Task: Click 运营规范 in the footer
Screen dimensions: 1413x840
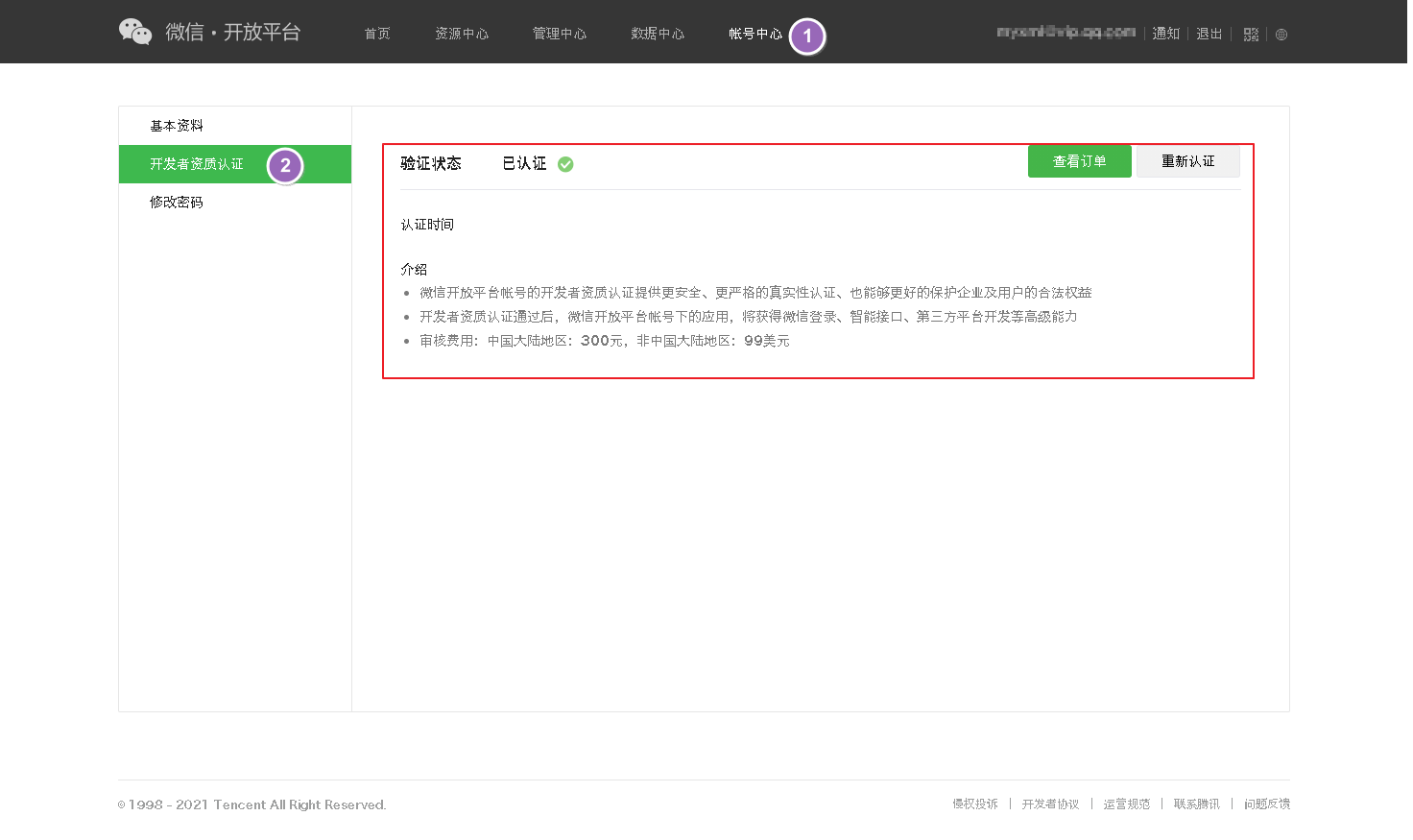Action: (x=1126, y=804)
